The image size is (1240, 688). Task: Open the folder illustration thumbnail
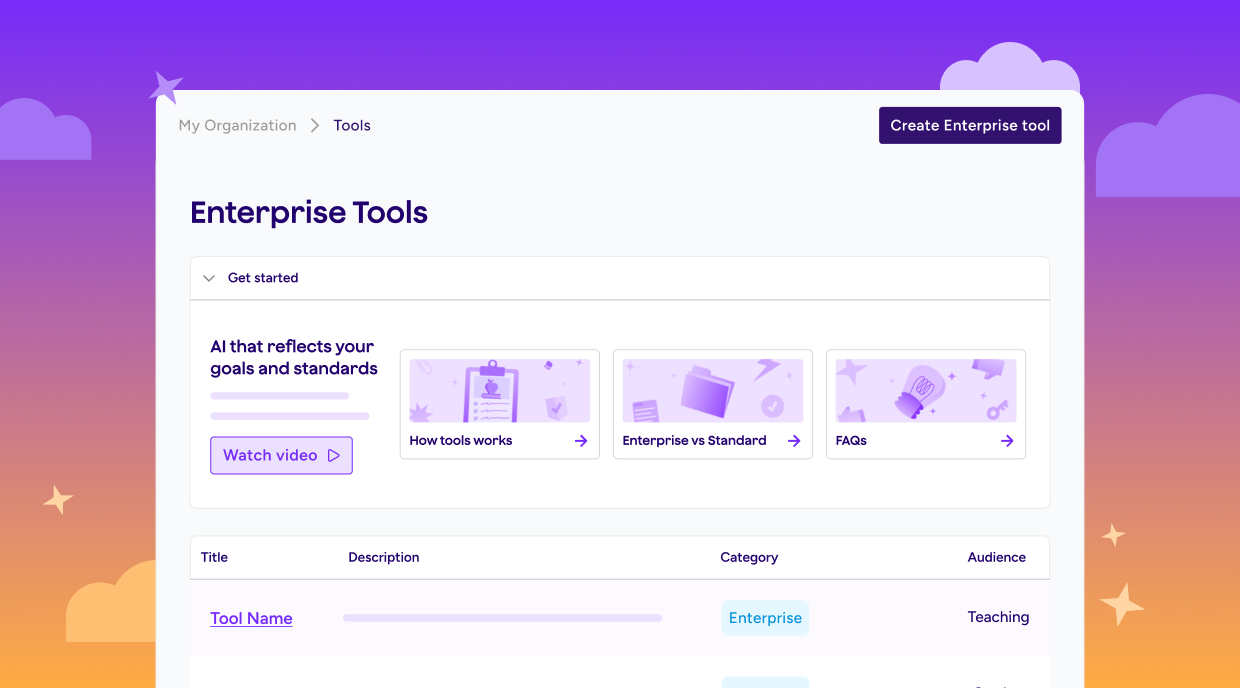(x=713, y=391)
